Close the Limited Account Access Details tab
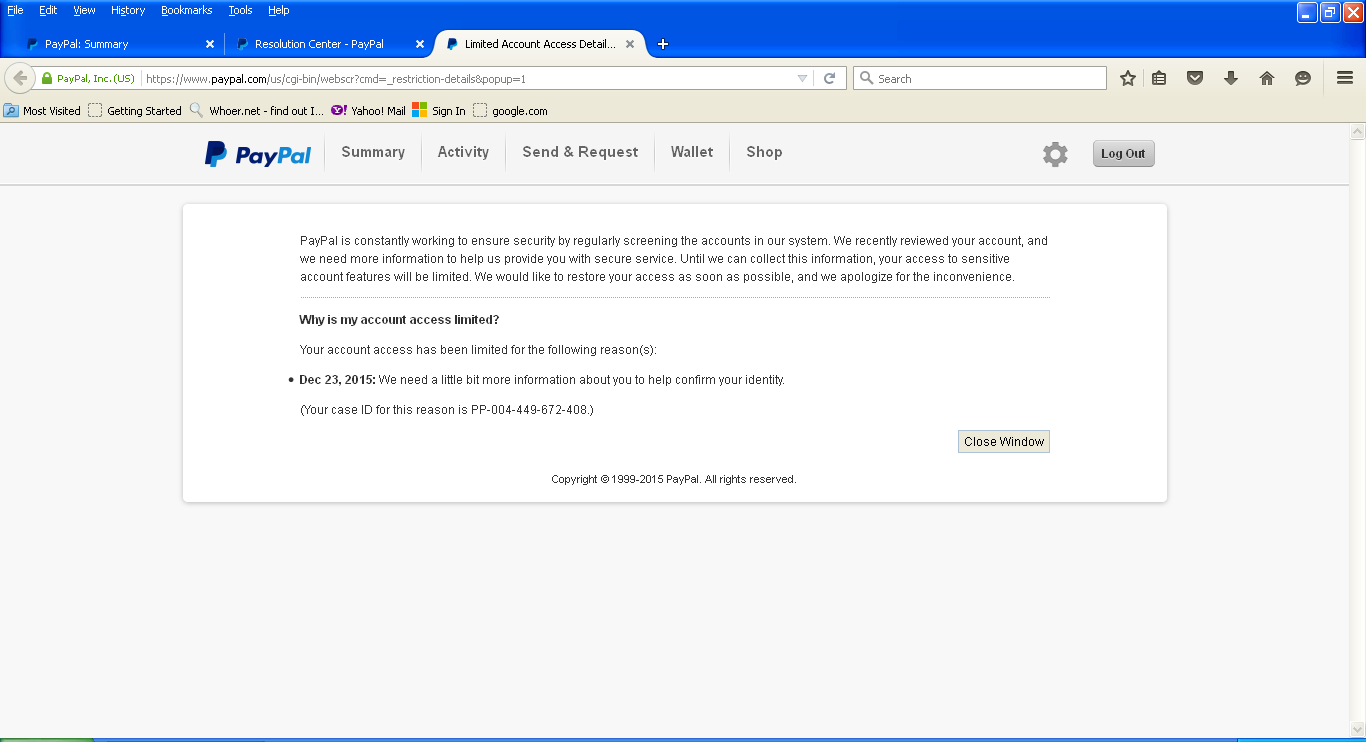The height and width of the screenshot is (742, 1366). click(630, 44)
